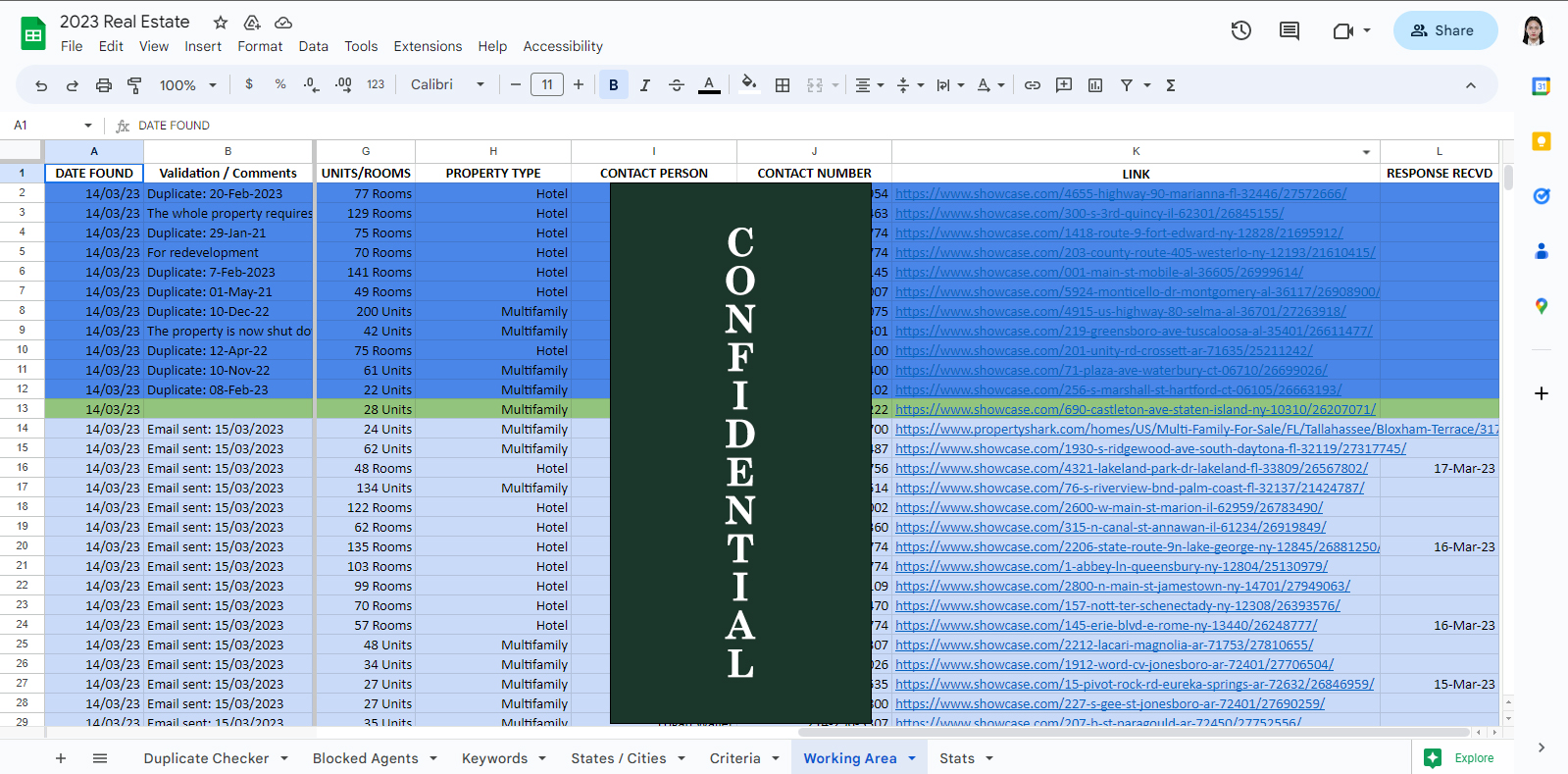
Task: Click the Insert link icon
Action: 1033,85
